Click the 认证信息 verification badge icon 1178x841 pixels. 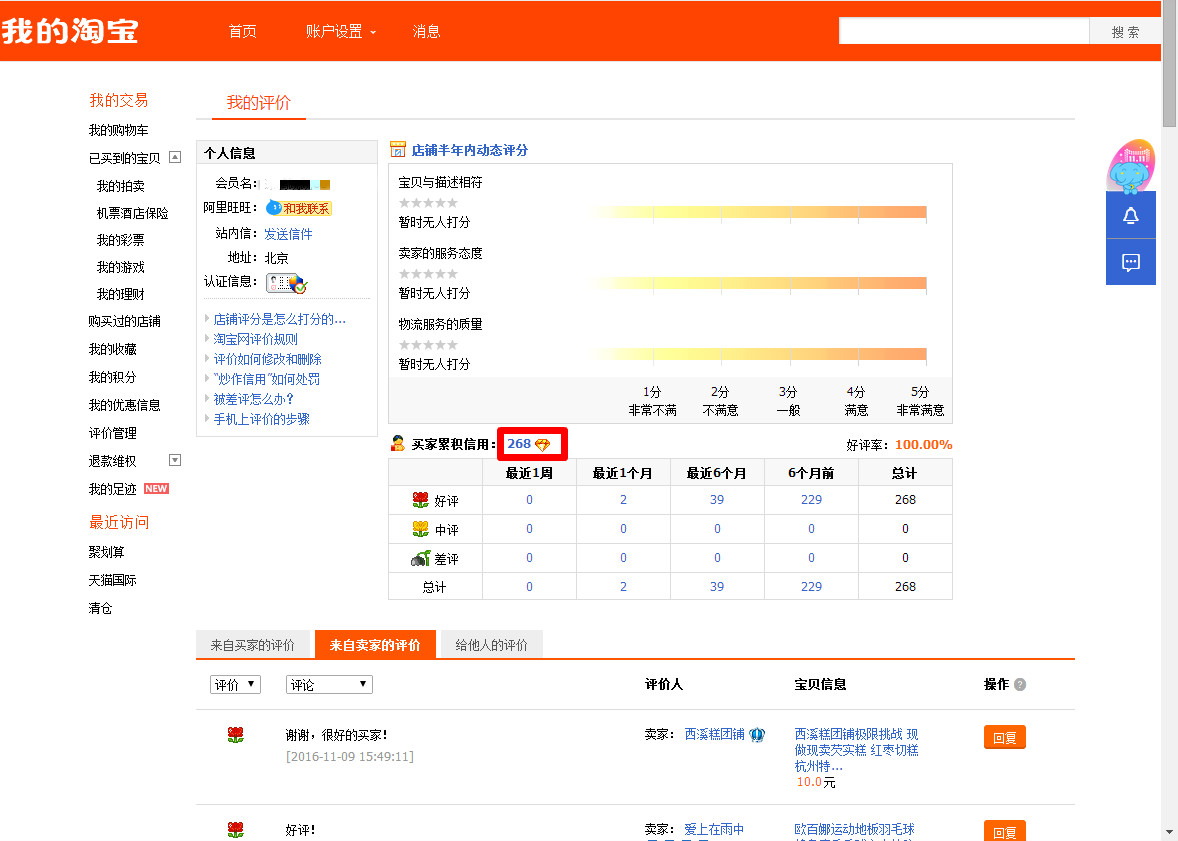pos(286,283)
